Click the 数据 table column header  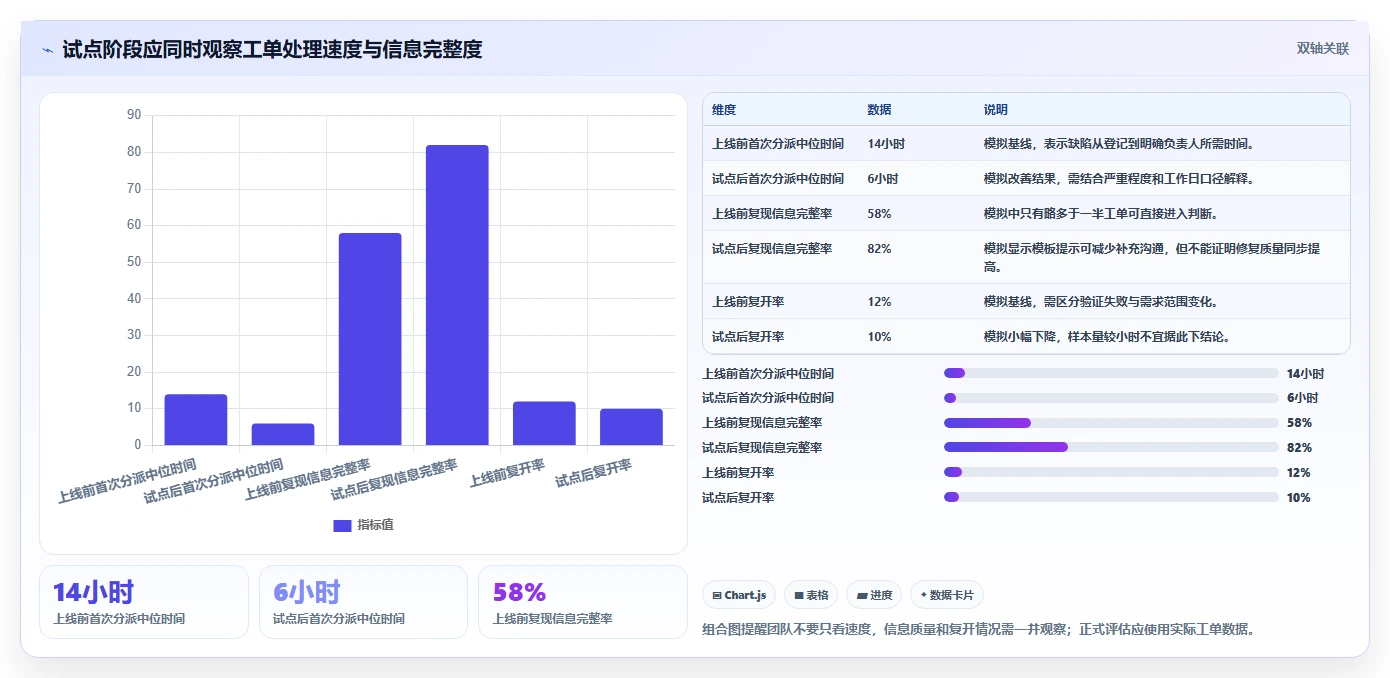tap(880, 110)
